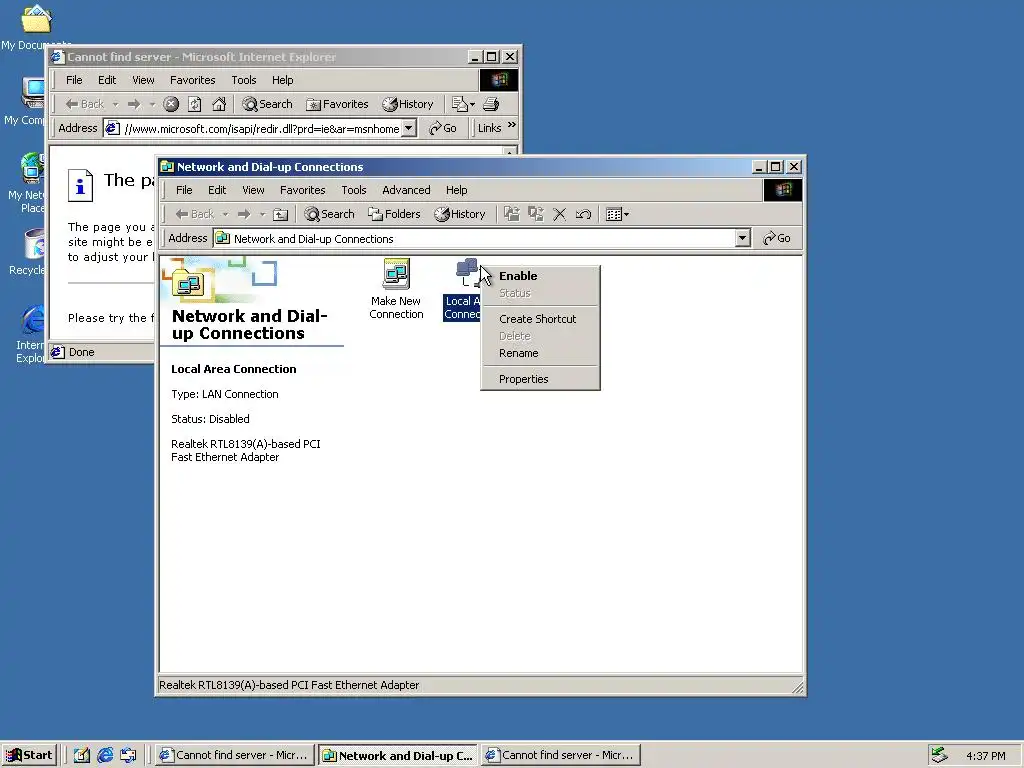Switch to first Cannot find server taskbar button
The image size is (1024, 768).
click(234, 755)
